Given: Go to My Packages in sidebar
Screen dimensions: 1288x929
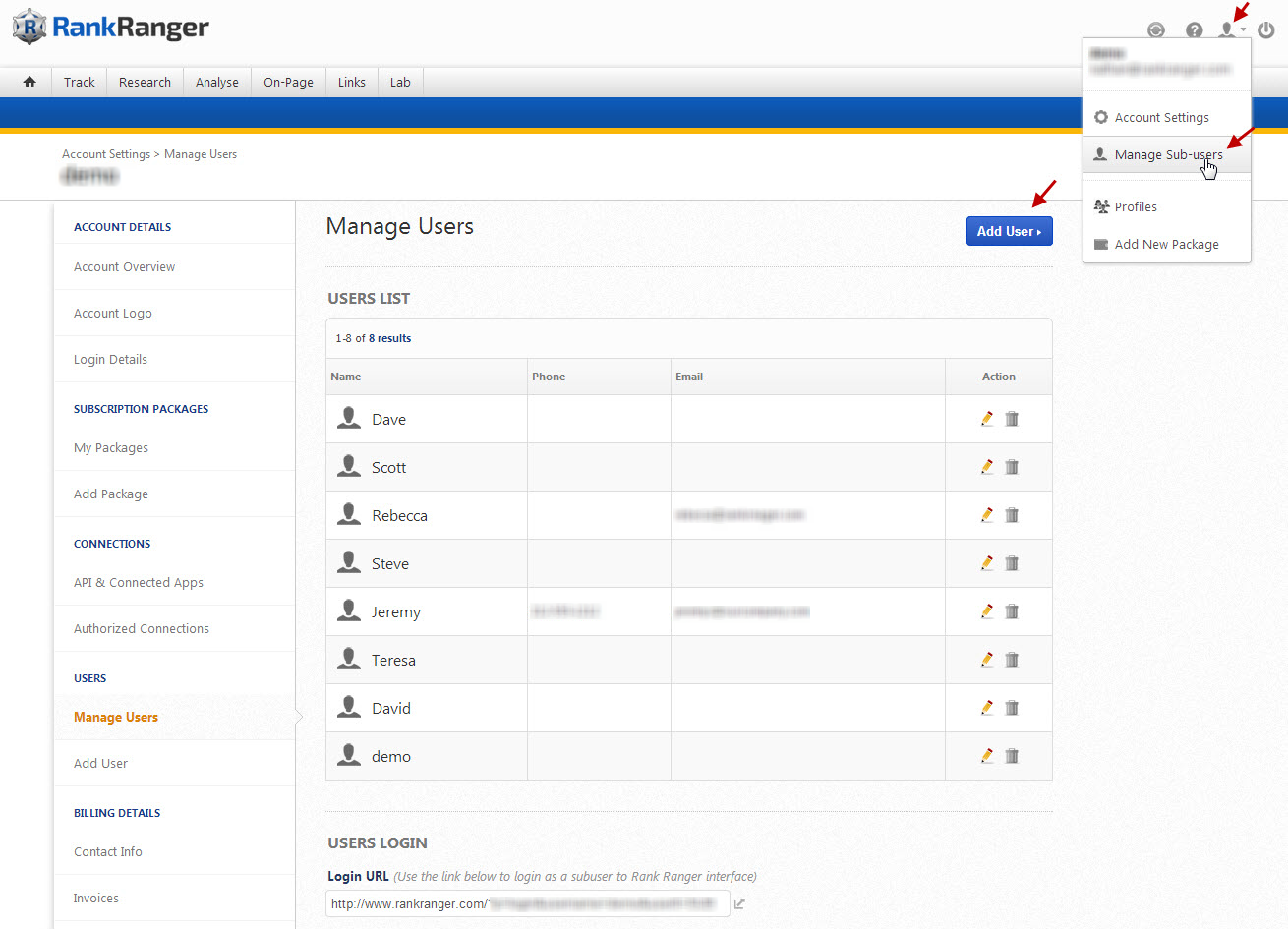Looking at the screenshot, I should click(x=111, y=448).
